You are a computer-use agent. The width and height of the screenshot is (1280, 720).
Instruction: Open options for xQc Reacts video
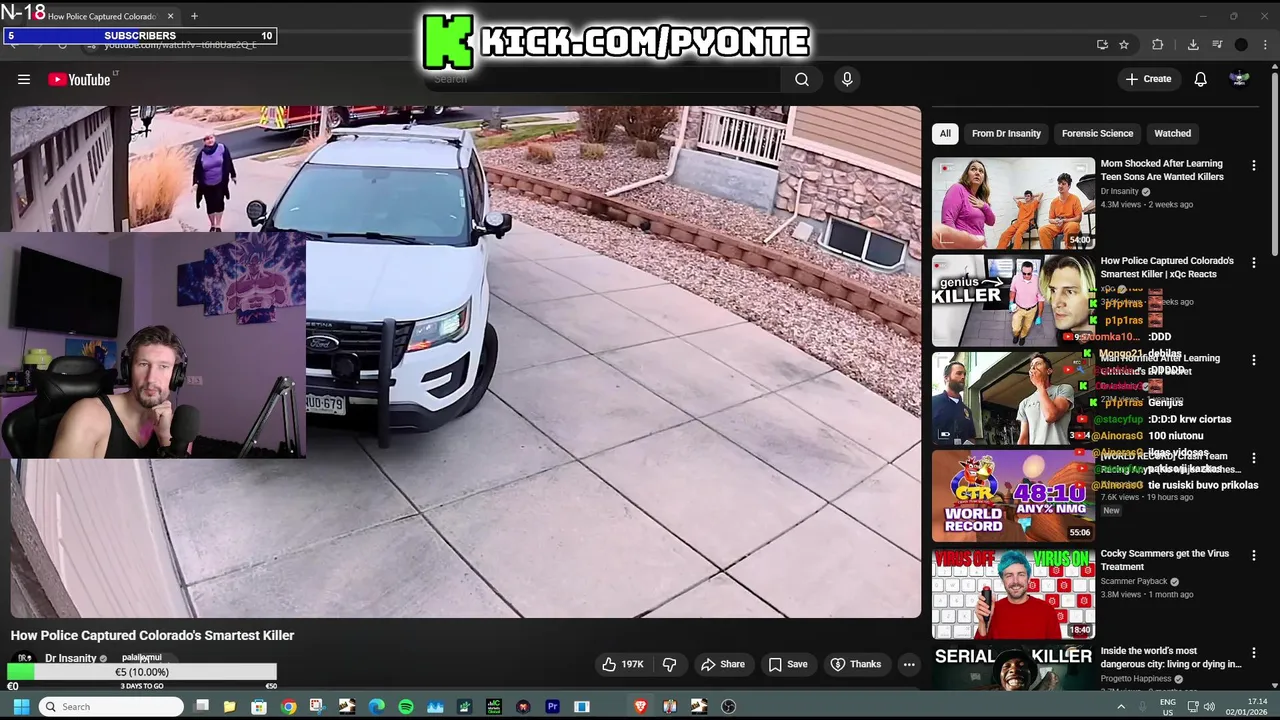click(1254, 263)
